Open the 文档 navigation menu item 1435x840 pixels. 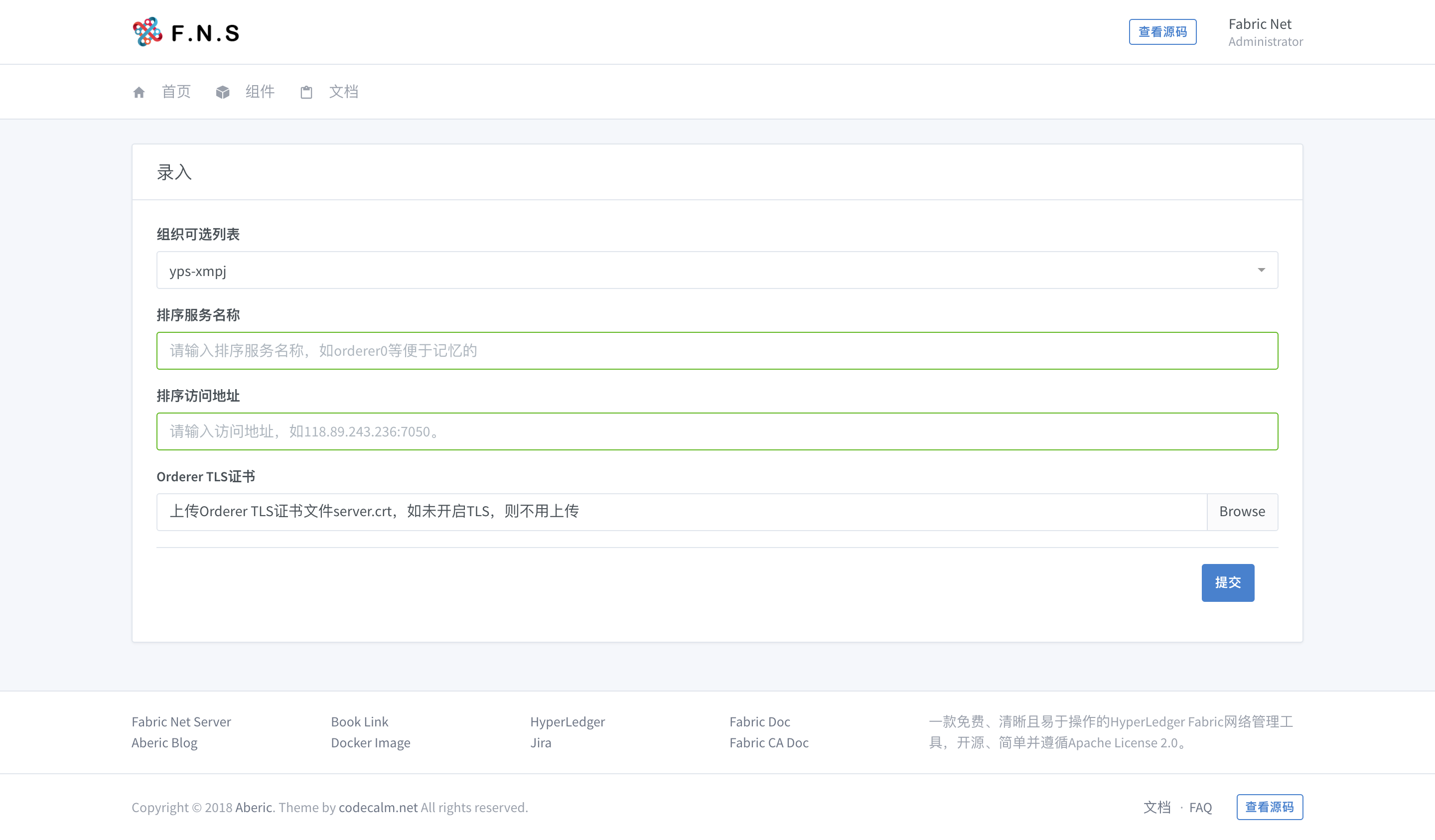click(x=343, y=92)
